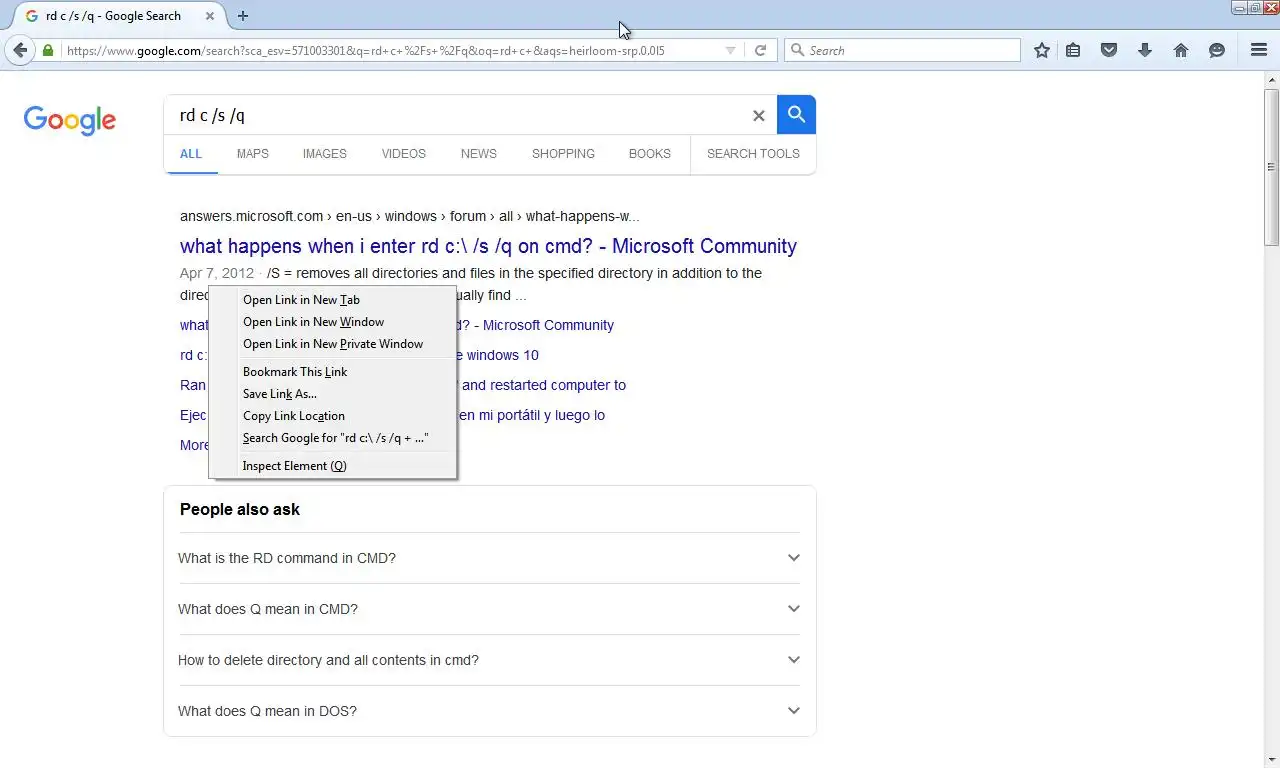The height and width of the screenshot is (768, 1280).
Task: Expand "What is the RD command in CMD?"
Action: point(489,558)
